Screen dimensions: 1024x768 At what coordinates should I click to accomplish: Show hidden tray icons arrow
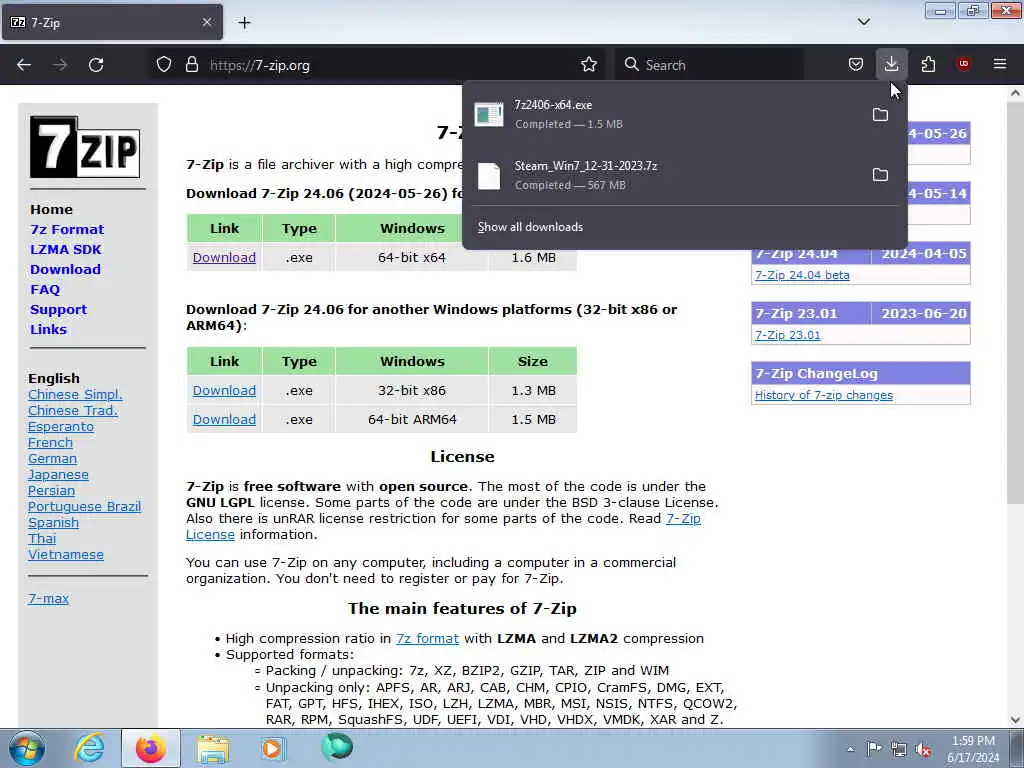pos(850,749)
